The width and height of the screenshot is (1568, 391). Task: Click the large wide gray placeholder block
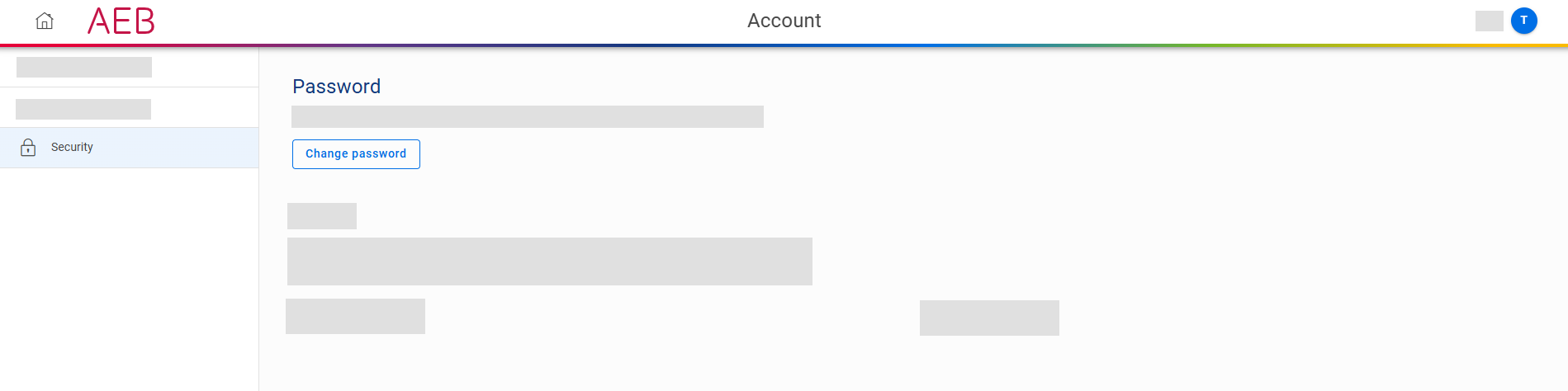549,261
